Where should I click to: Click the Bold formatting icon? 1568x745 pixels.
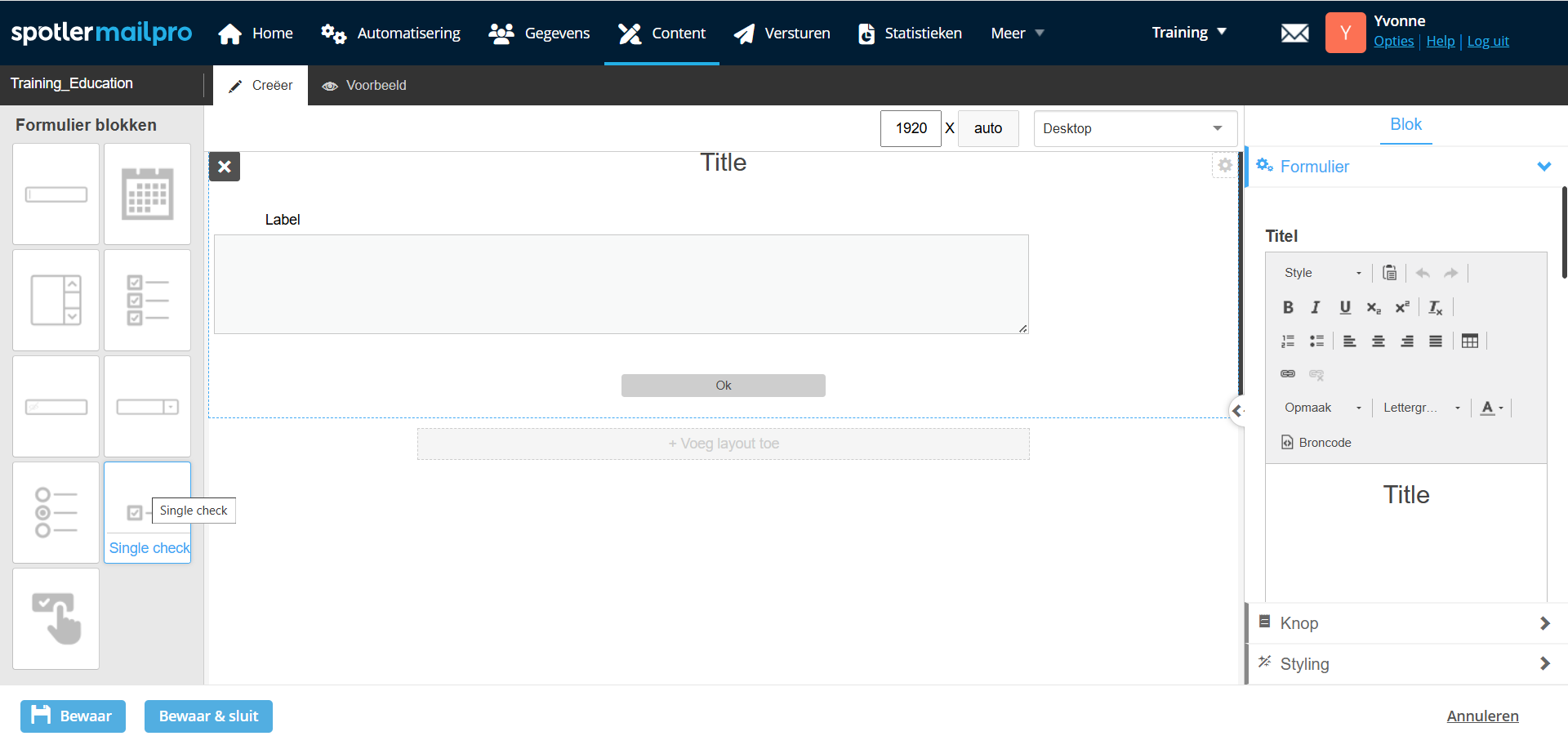[x=1288, y=307]
